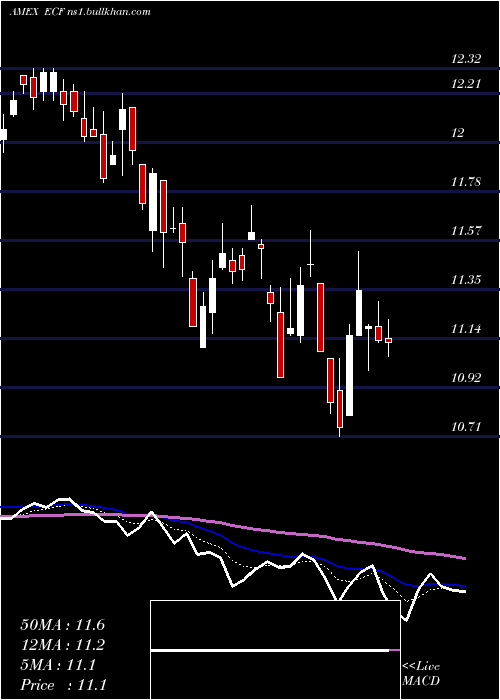Click the 12.21 price level label
This screenshot has width=500, height=700.
[466, 83]
